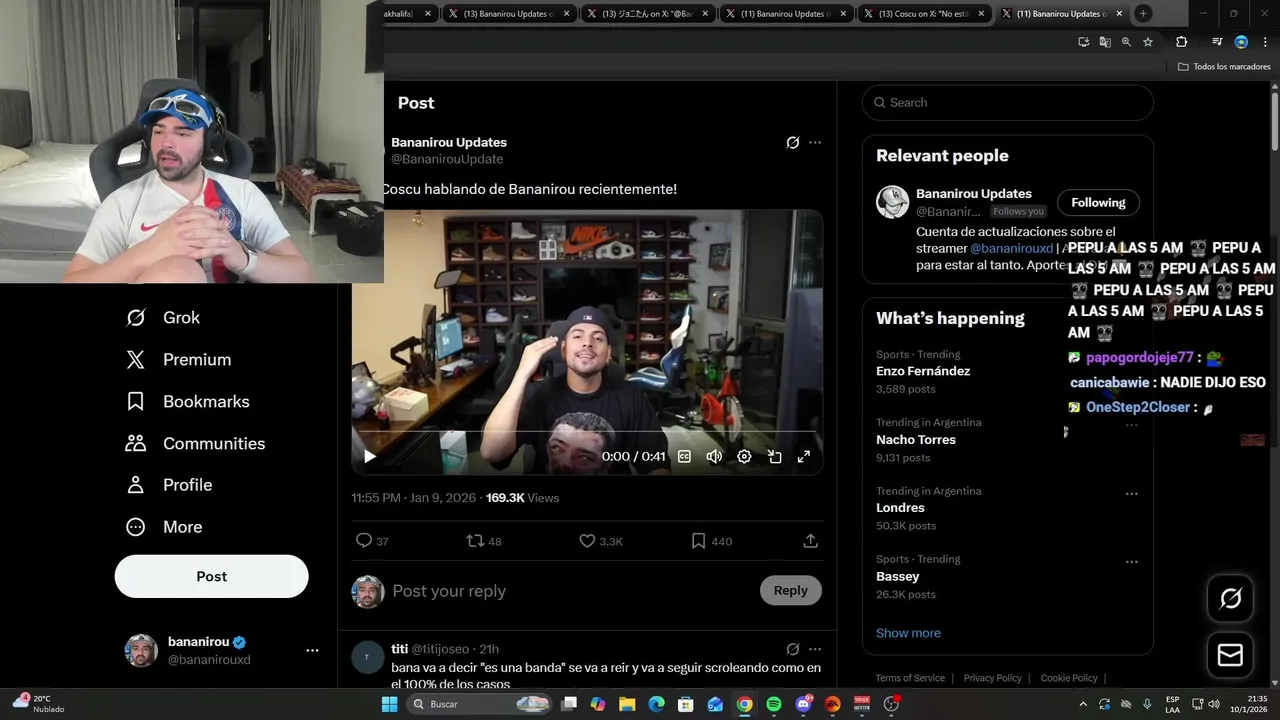This screenshot has width=1280, height=720.
Task: Open the Cookie Policy link
Action: [x=1069, y=678]
